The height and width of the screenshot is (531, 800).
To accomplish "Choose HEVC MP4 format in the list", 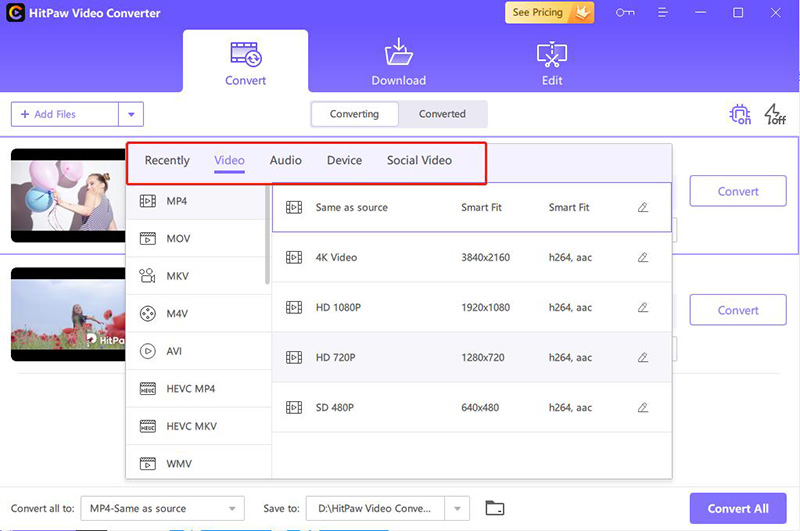I will pyautogui.click(x=198, y=389).
